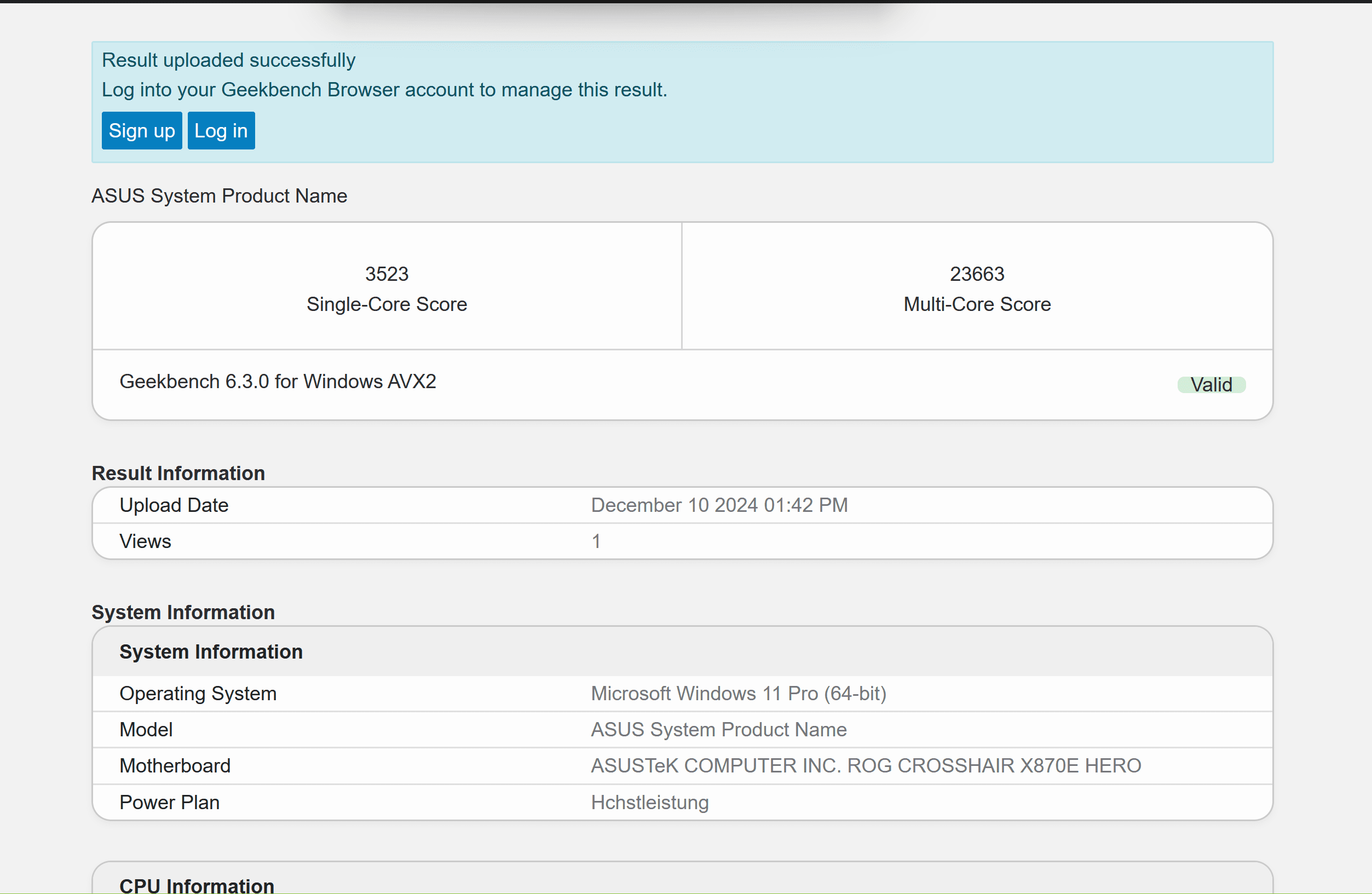Click the Views row label

coord(145,541)
